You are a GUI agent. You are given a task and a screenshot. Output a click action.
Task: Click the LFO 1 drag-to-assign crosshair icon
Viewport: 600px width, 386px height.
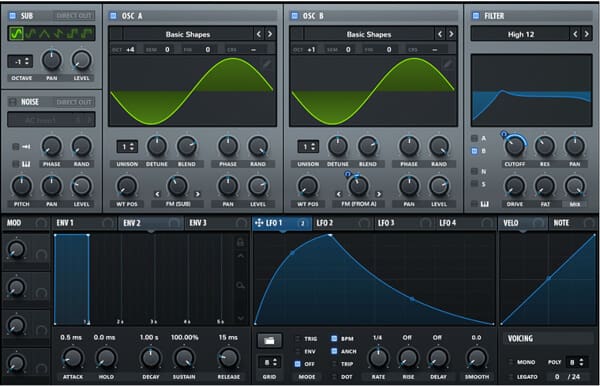[259, 223]
